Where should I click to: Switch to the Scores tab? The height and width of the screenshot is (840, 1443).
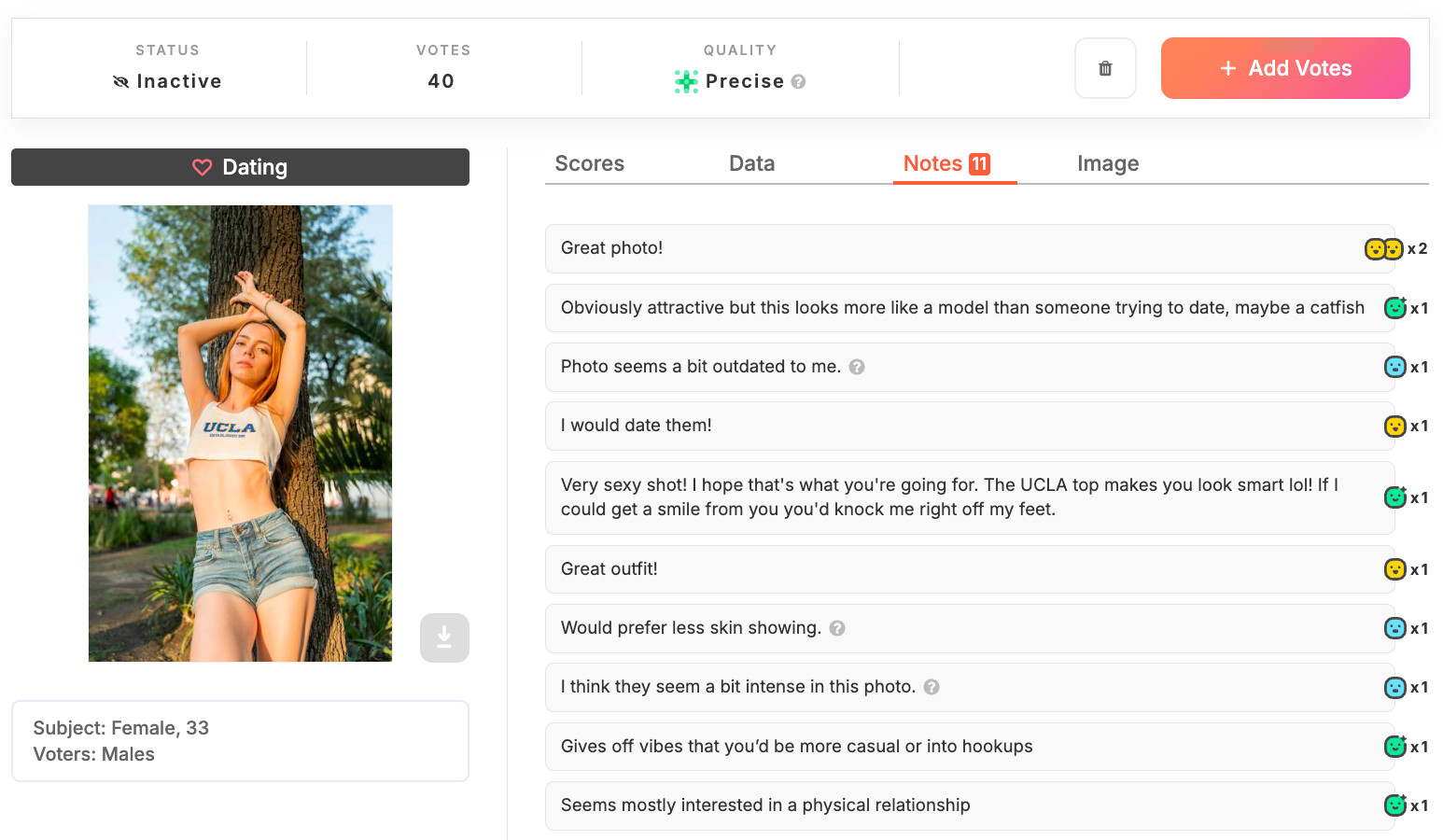[589, 163]
